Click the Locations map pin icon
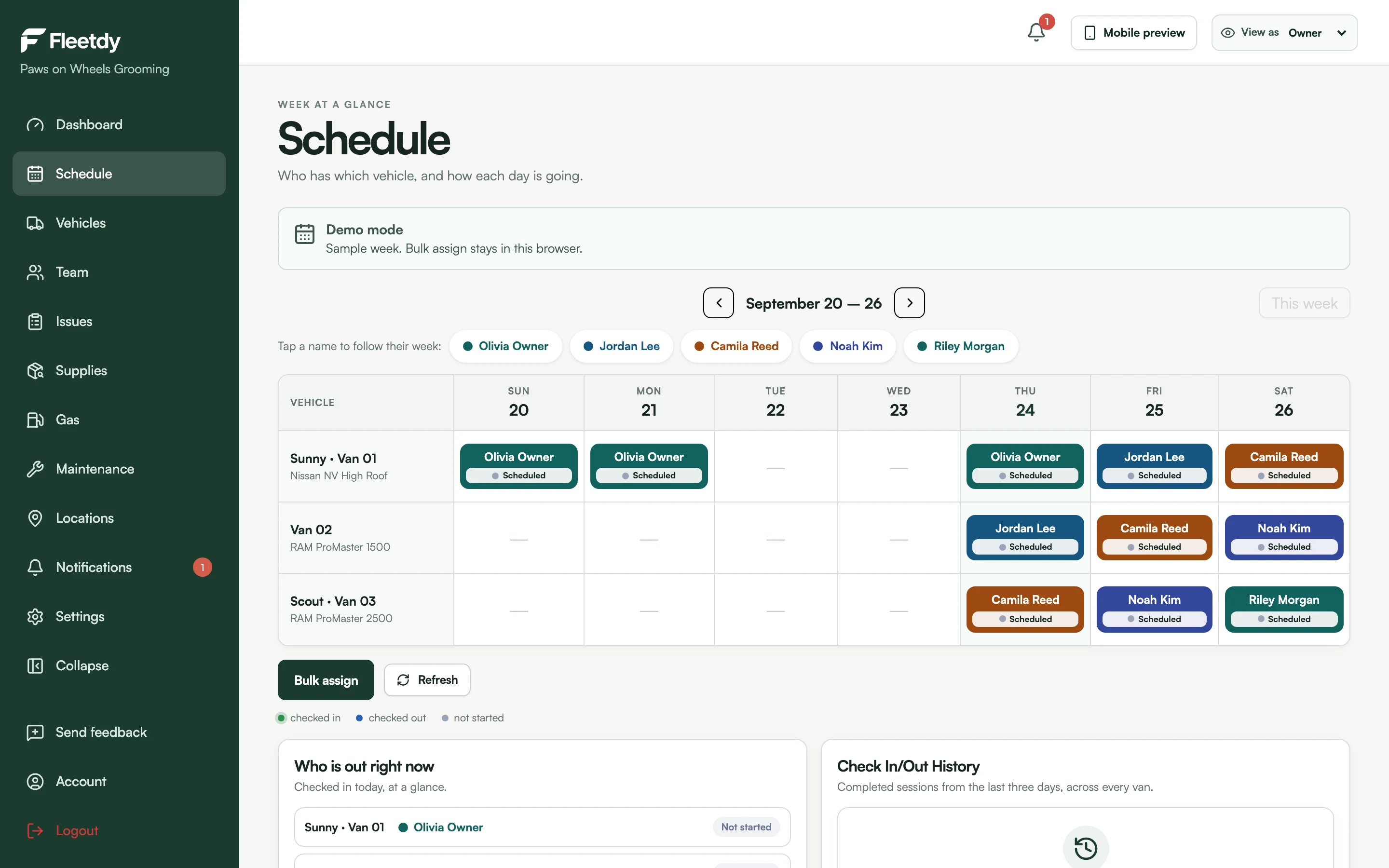Image resolution: width=1389 pixels, height=868 pixels. (x=35, y=518)
